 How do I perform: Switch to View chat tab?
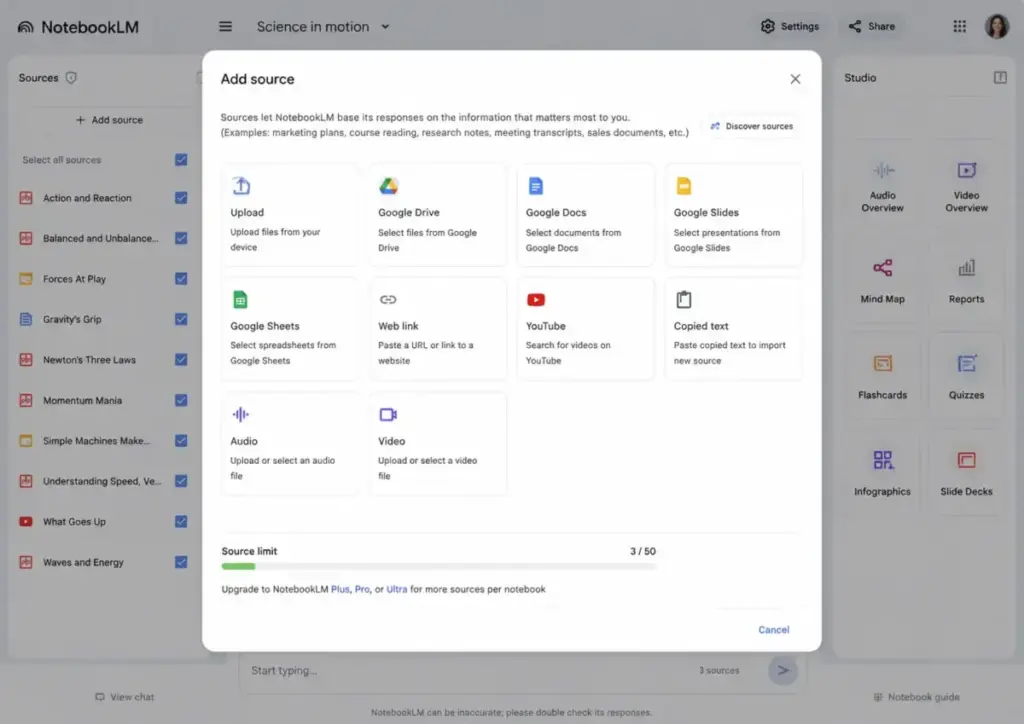(125, 697)
